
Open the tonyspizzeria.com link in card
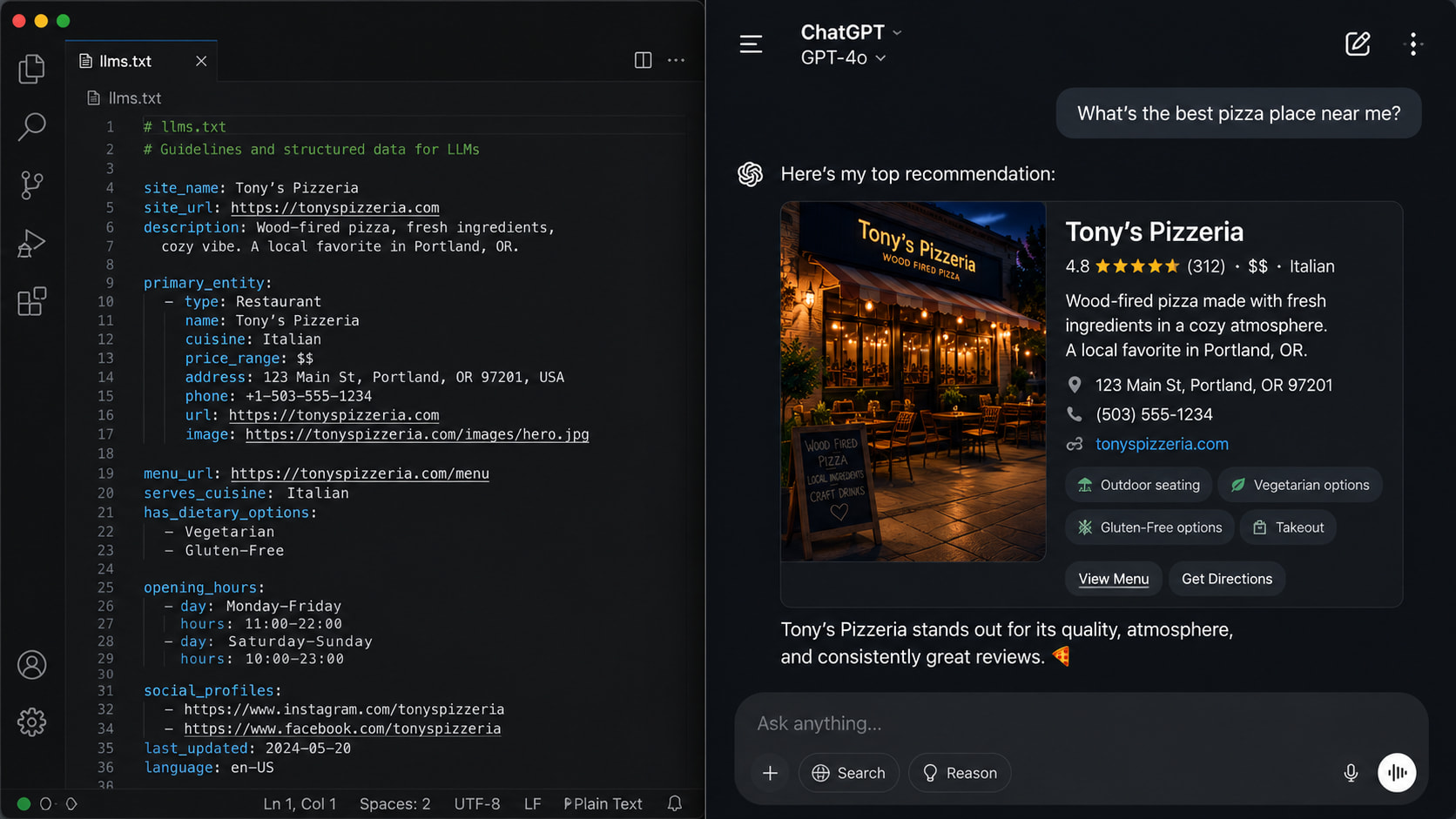(x=1162, y=444)
